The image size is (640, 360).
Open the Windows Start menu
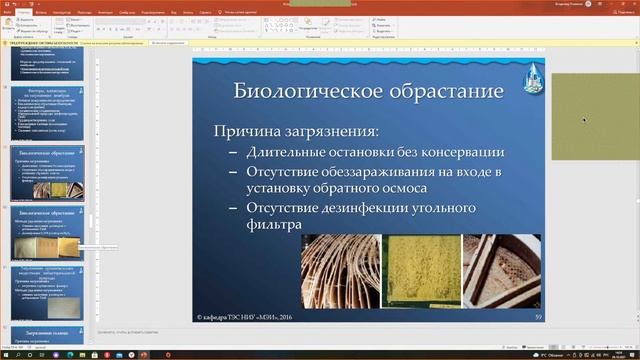(x=6, y=355)
